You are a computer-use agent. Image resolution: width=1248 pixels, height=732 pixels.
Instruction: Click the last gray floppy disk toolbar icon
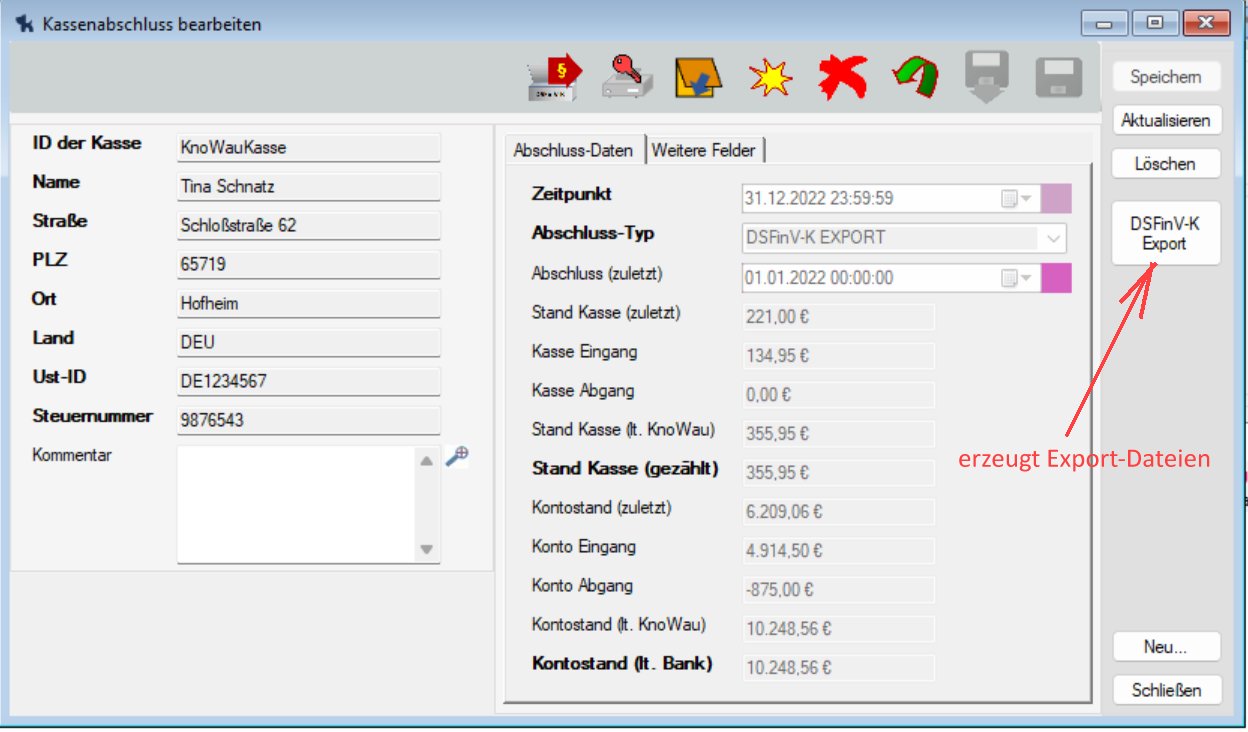1059,77
